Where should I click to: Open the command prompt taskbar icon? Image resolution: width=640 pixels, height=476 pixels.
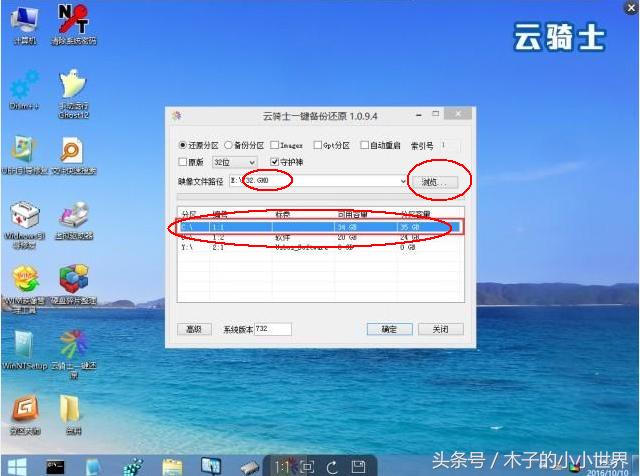[55, 467]
